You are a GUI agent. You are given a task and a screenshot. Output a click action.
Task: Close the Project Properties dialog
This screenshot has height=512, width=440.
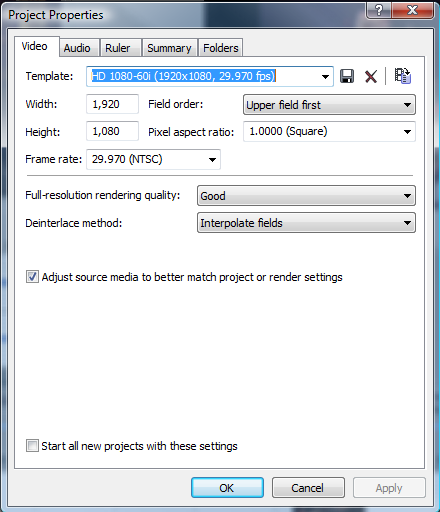point(413,10)
